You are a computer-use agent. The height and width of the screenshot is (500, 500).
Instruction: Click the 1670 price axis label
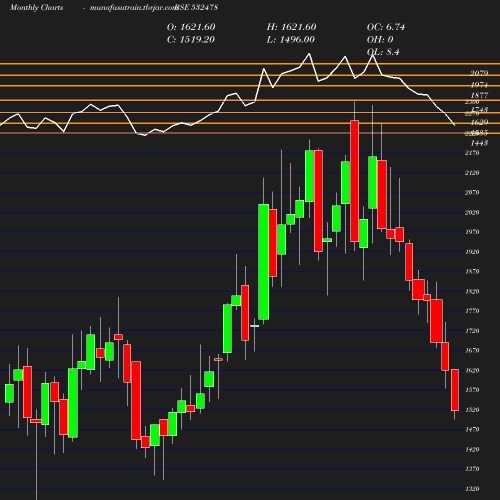(472, 350)
